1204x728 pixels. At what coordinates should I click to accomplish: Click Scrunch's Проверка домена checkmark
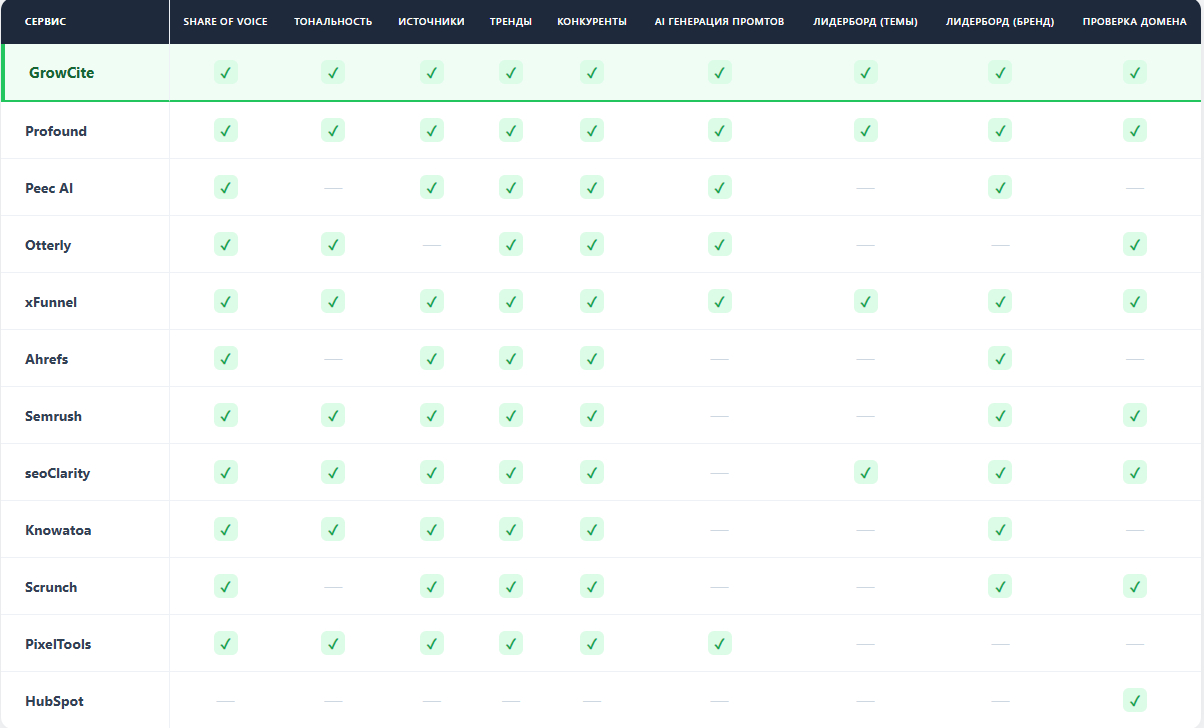point(1134,586)
